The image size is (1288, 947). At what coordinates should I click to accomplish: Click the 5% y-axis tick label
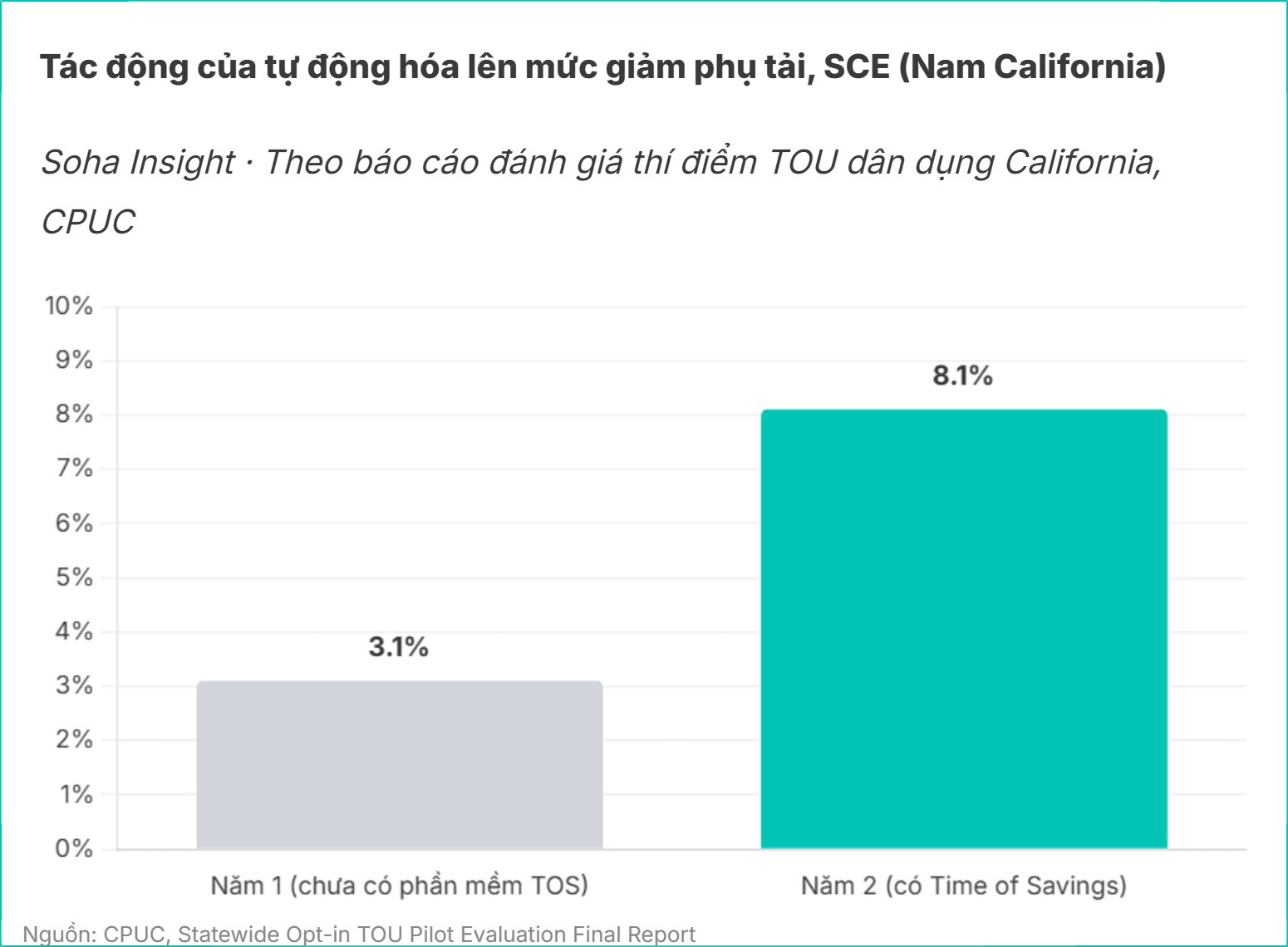pyautogui.click(x=74, y=577)
